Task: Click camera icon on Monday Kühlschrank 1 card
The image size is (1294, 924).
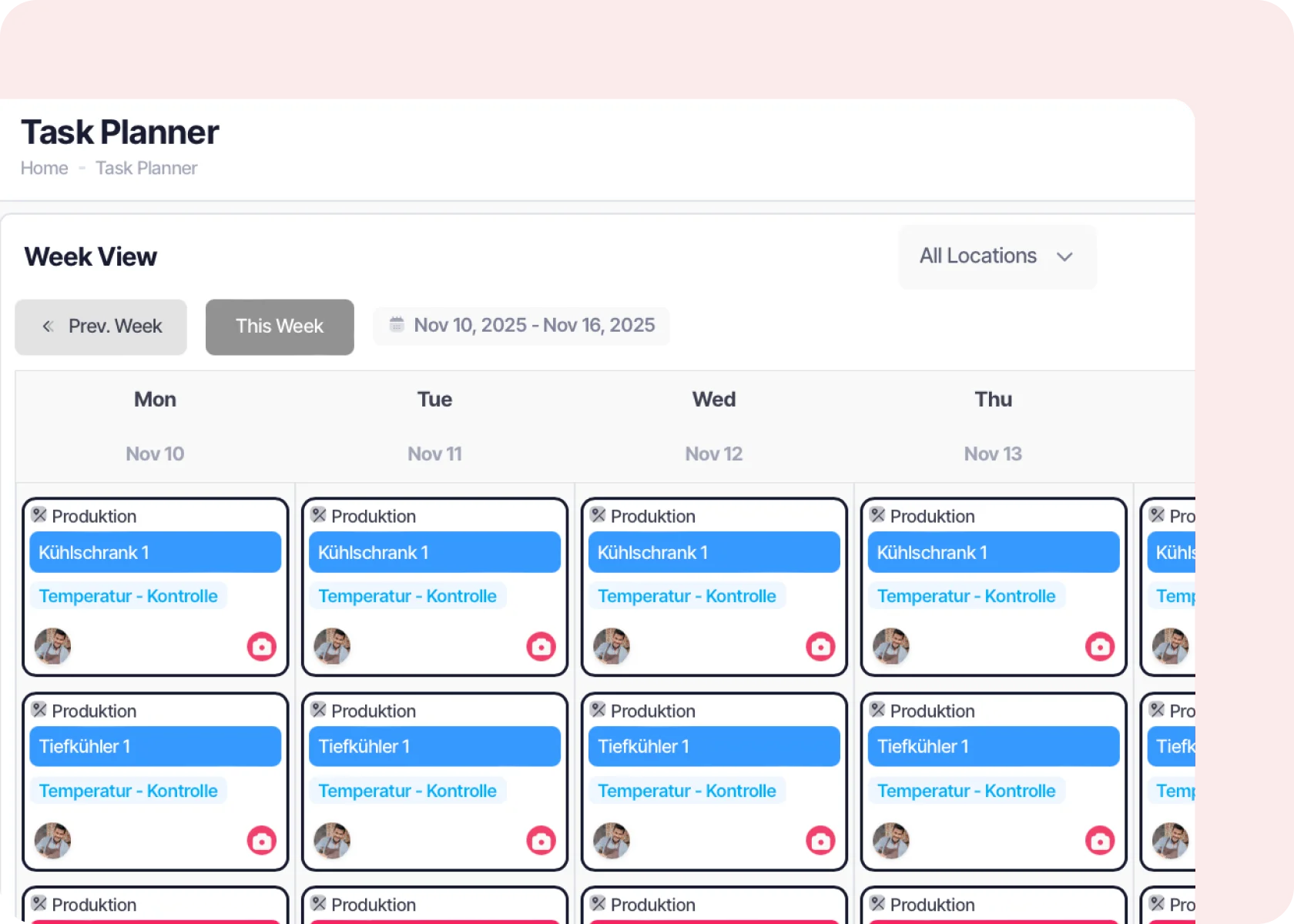Action: coord(262,647)
